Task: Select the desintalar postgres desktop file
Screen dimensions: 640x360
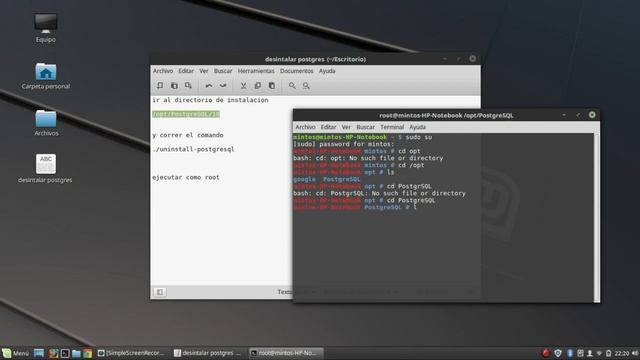Action: coord(45,169)
